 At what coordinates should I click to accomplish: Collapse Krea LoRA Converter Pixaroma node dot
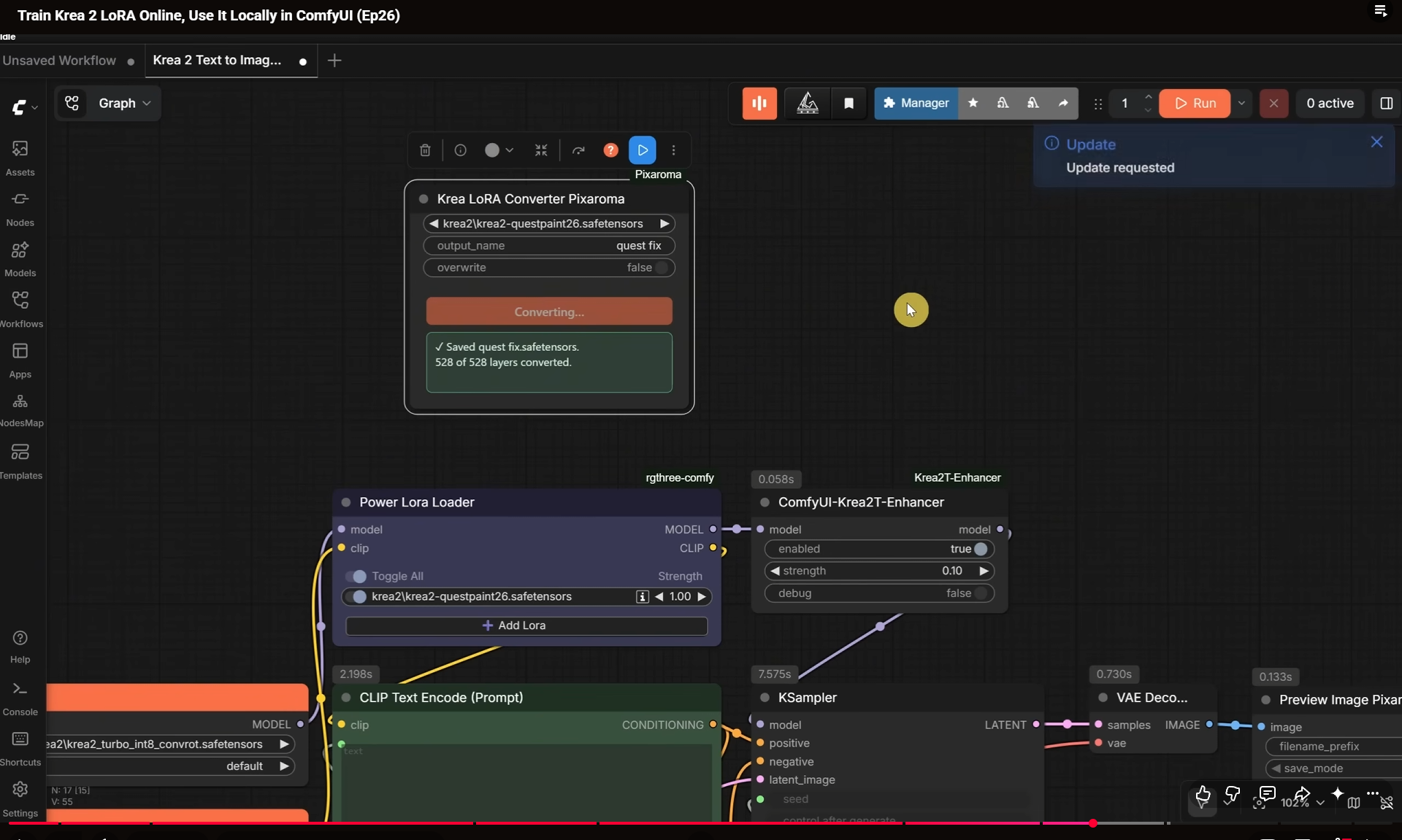pyautogui.click(x=424, y=199)
